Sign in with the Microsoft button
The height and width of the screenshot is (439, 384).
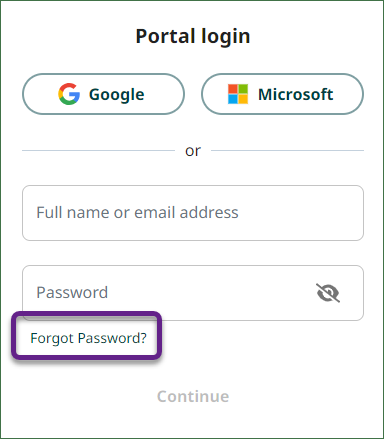point(282,94)
